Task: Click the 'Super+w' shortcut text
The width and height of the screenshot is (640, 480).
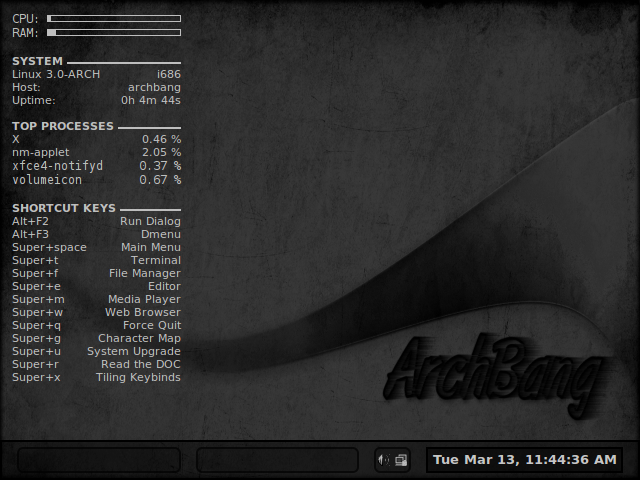Action: click(37, 313)
